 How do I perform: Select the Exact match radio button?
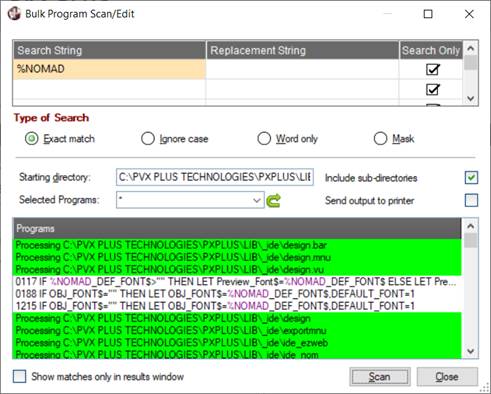tap(32, 139)
